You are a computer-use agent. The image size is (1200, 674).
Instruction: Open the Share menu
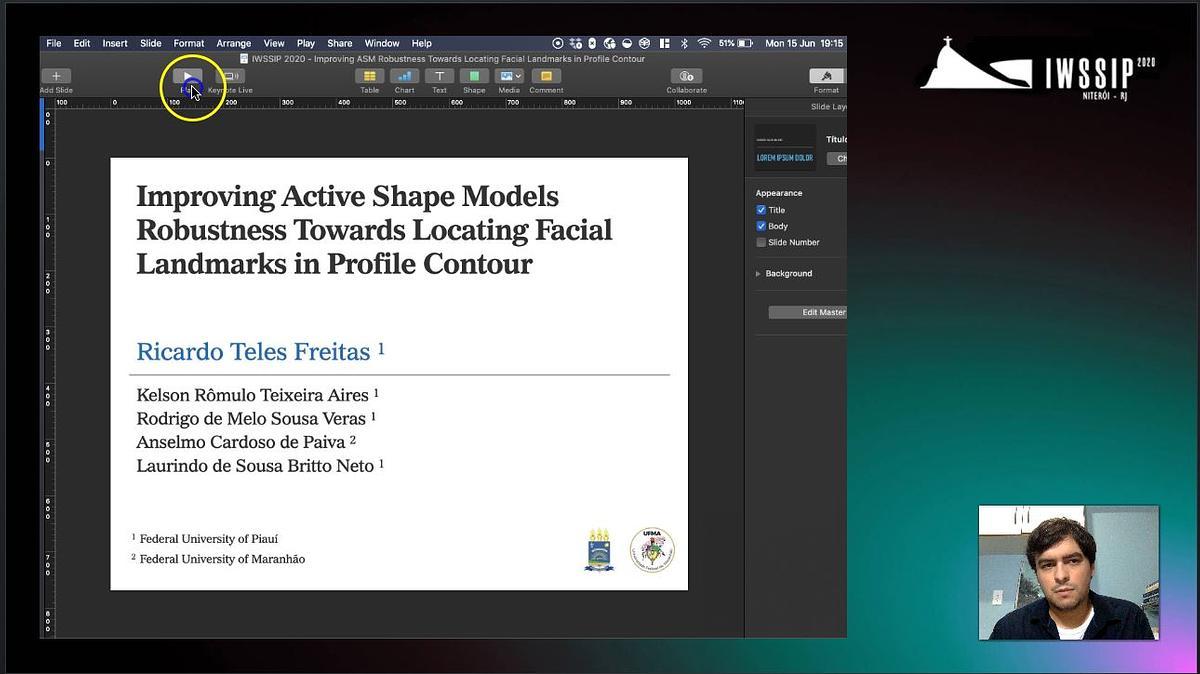pos(340,43)
